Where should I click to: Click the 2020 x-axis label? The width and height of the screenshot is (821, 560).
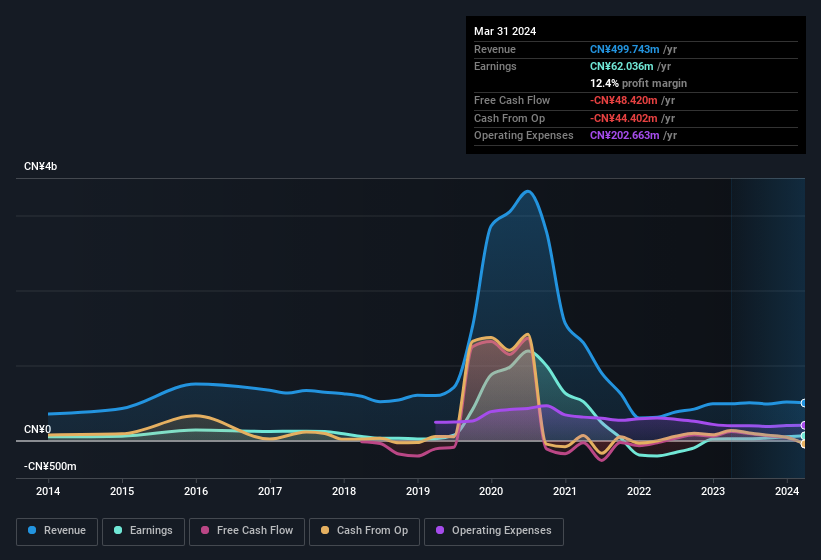click(491, 491)
